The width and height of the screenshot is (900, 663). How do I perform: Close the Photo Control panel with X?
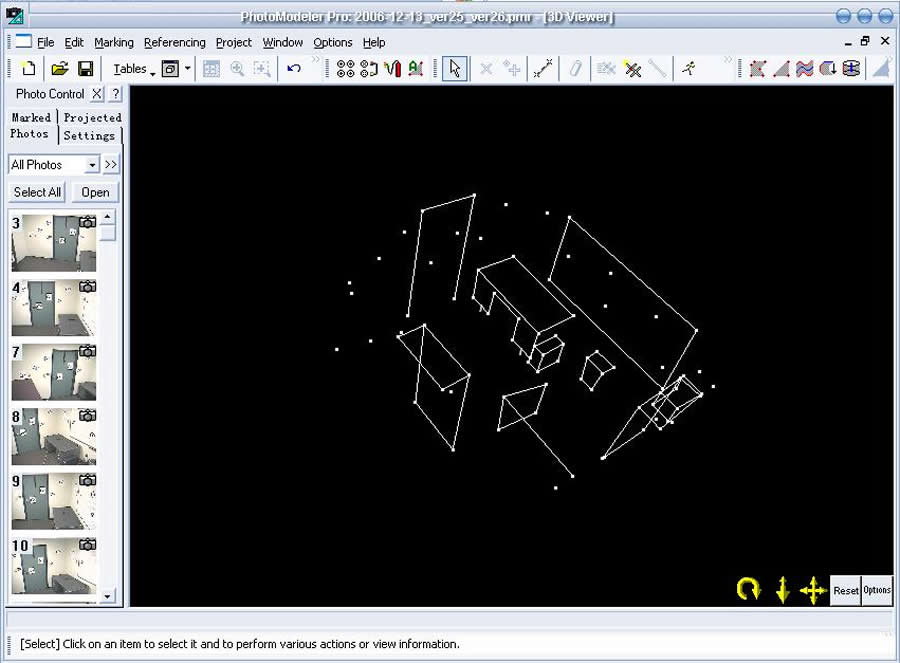pyautogui.click(x=97, y=94)
